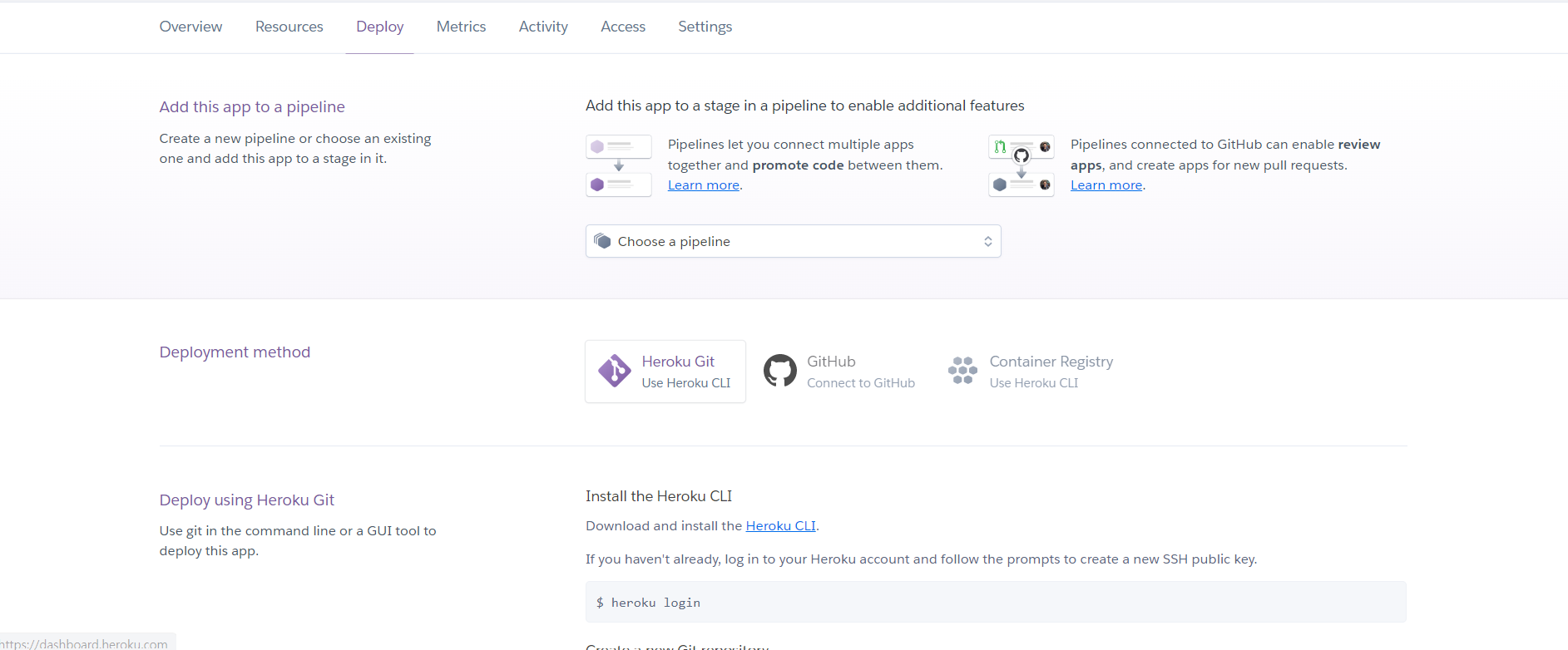
Task: Click the Install the Heroku CLI heading
Action: coord(659,496)
